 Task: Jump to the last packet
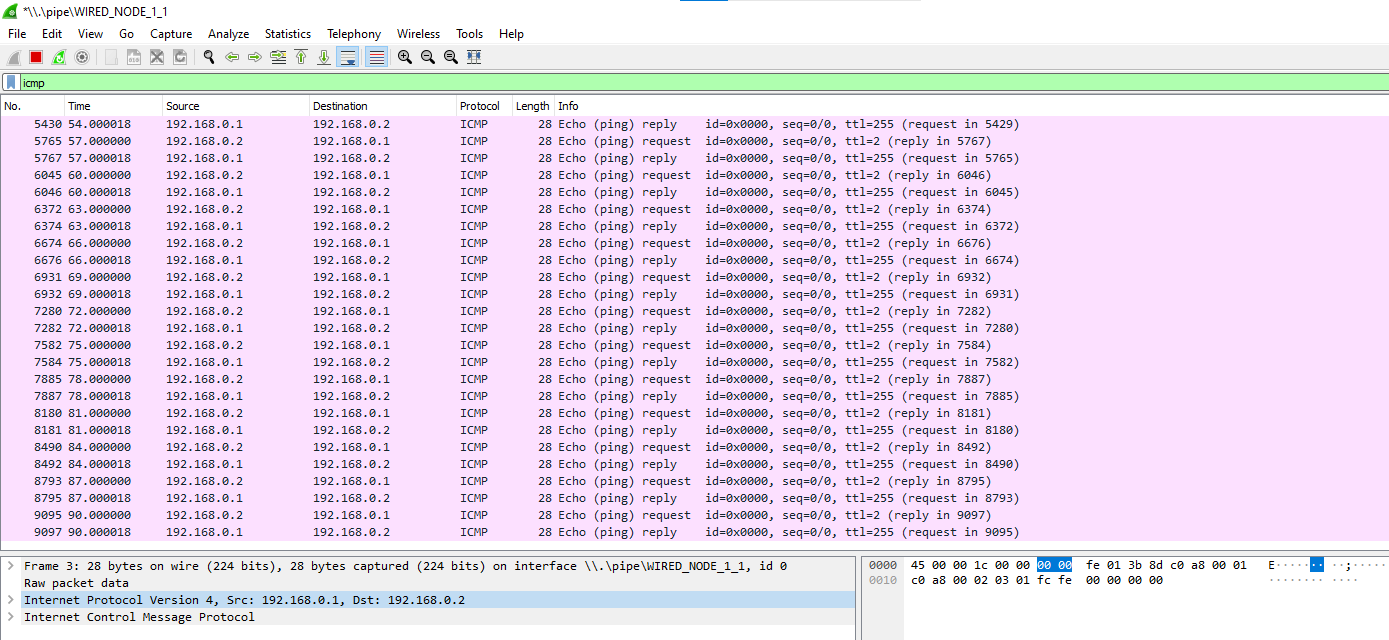tap(324, 57)
